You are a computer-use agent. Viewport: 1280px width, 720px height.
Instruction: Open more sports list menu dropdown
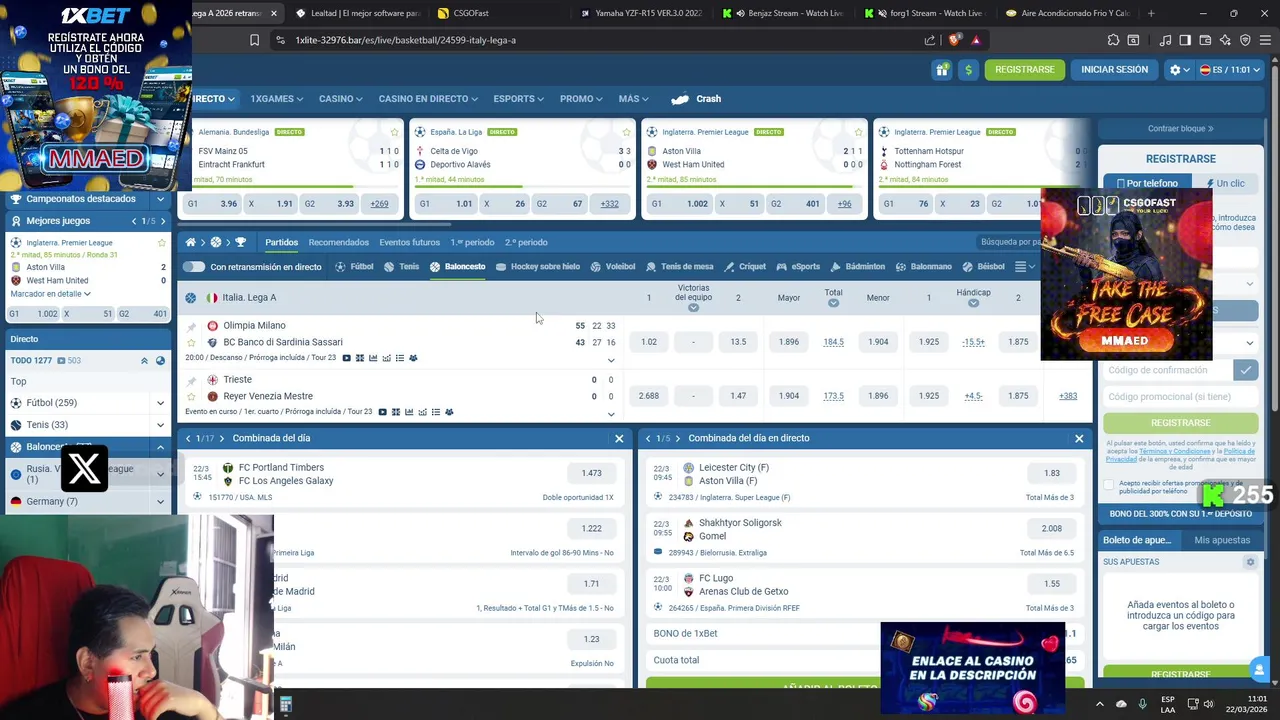tap(1024, 267)
